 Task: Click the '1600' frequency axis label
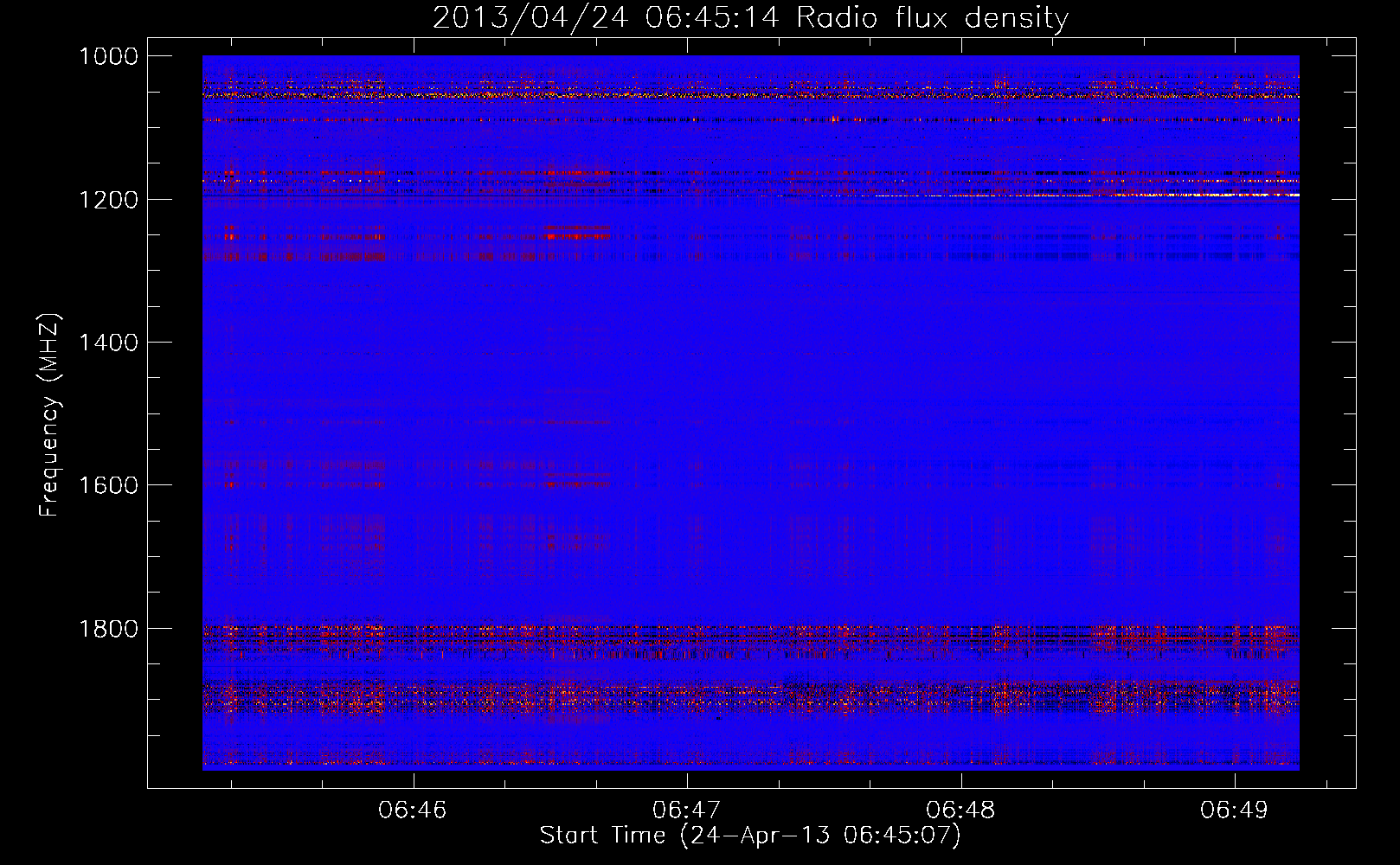pyautogui.click(x=108, y=485)
